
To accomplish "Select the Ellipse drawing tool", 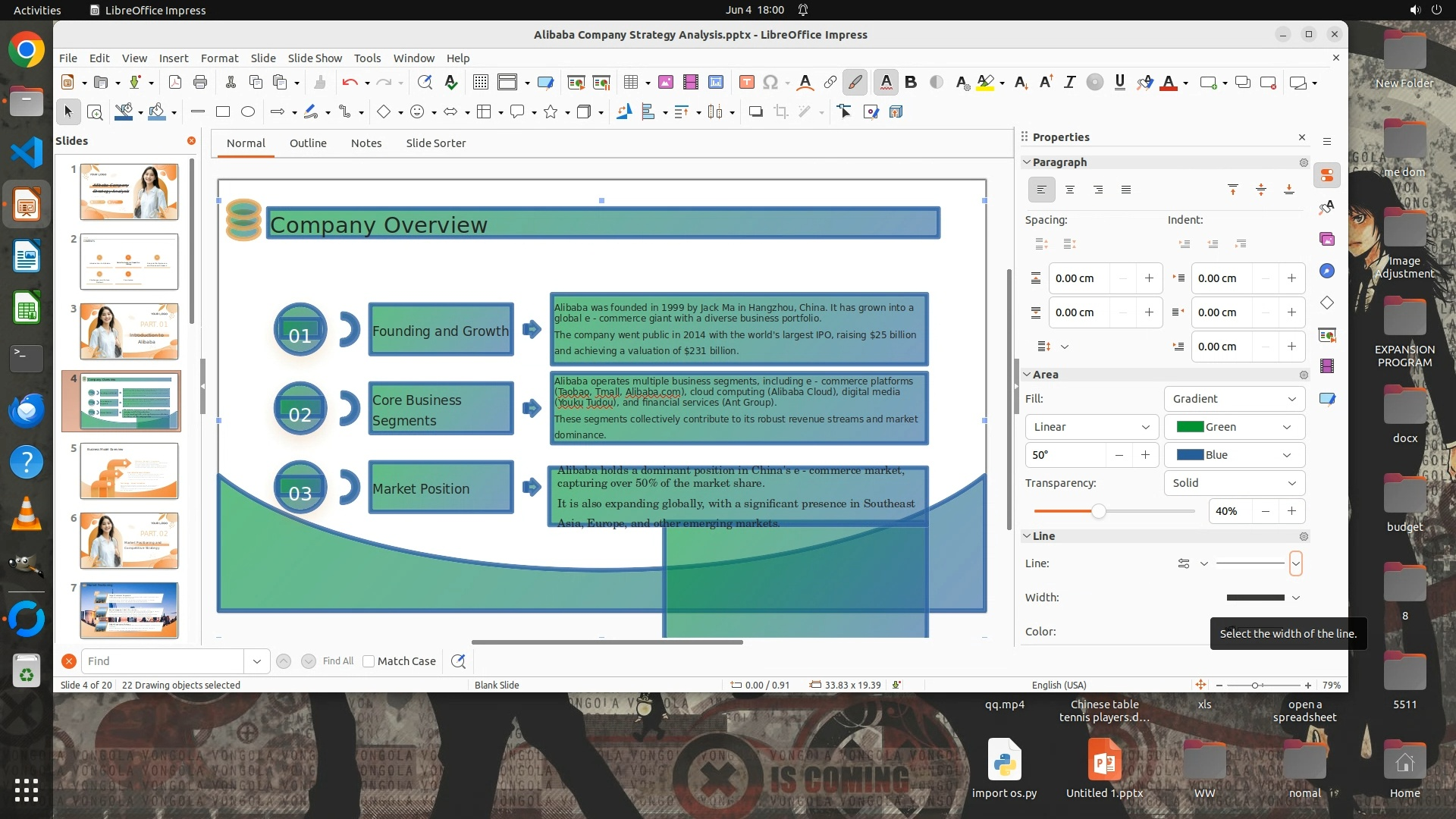I will click(247, 112).
